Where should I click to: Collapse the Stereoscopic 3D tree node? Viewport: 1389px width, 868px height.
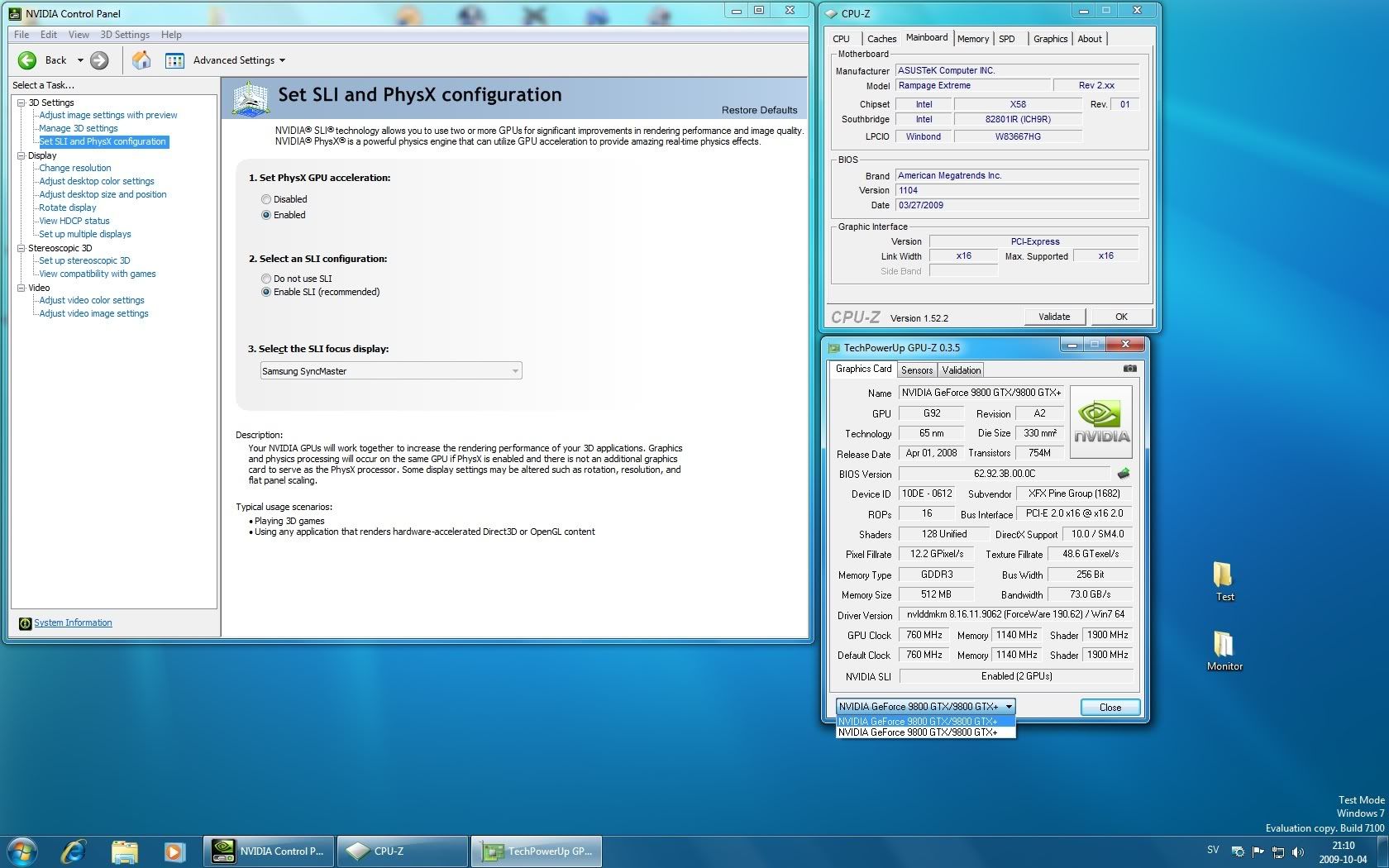[21, 248]
